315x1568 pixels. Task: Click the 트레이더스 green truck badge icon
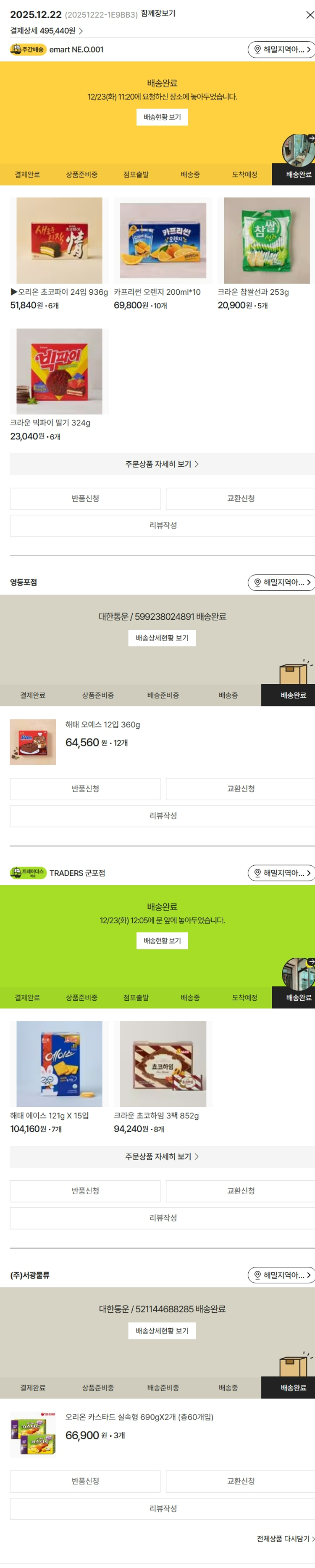28,872
